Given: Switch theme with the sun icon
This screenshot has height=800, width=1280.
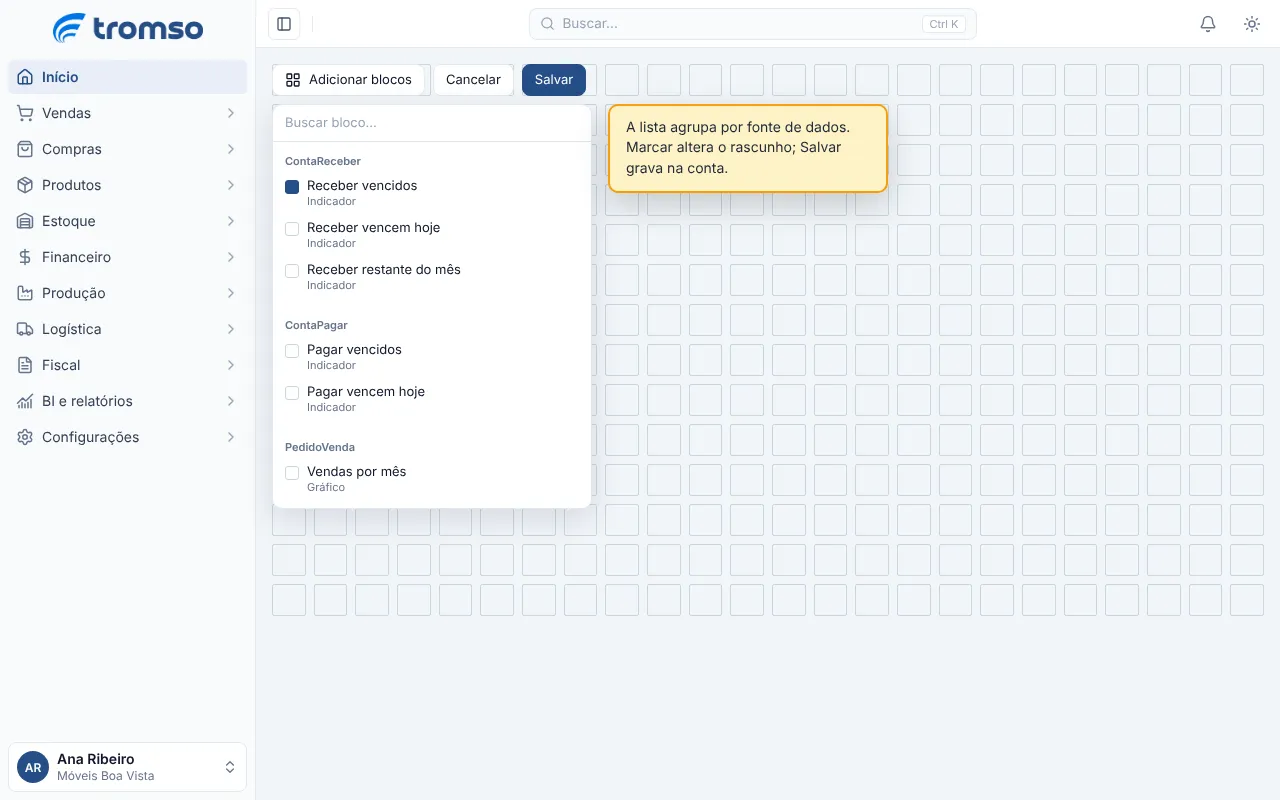Looking at the screenshot, I should 1252,24.
